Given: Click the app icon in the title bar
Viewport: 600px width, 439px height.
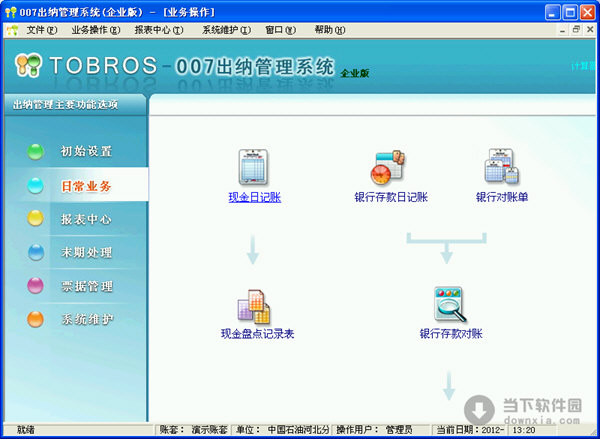Looking at the screenshot, I should click(x=11, y=12).
